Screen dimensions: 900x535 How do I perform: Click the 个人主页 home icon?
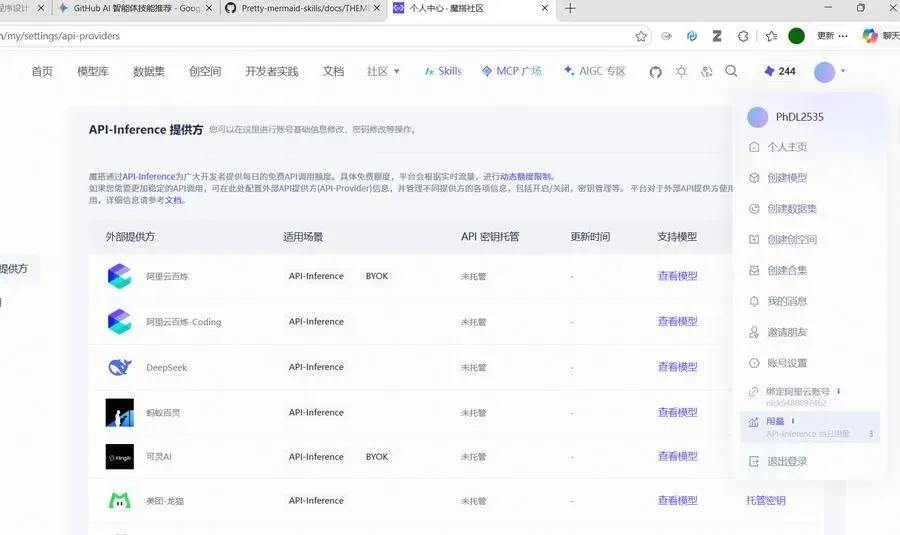(754, 147)
